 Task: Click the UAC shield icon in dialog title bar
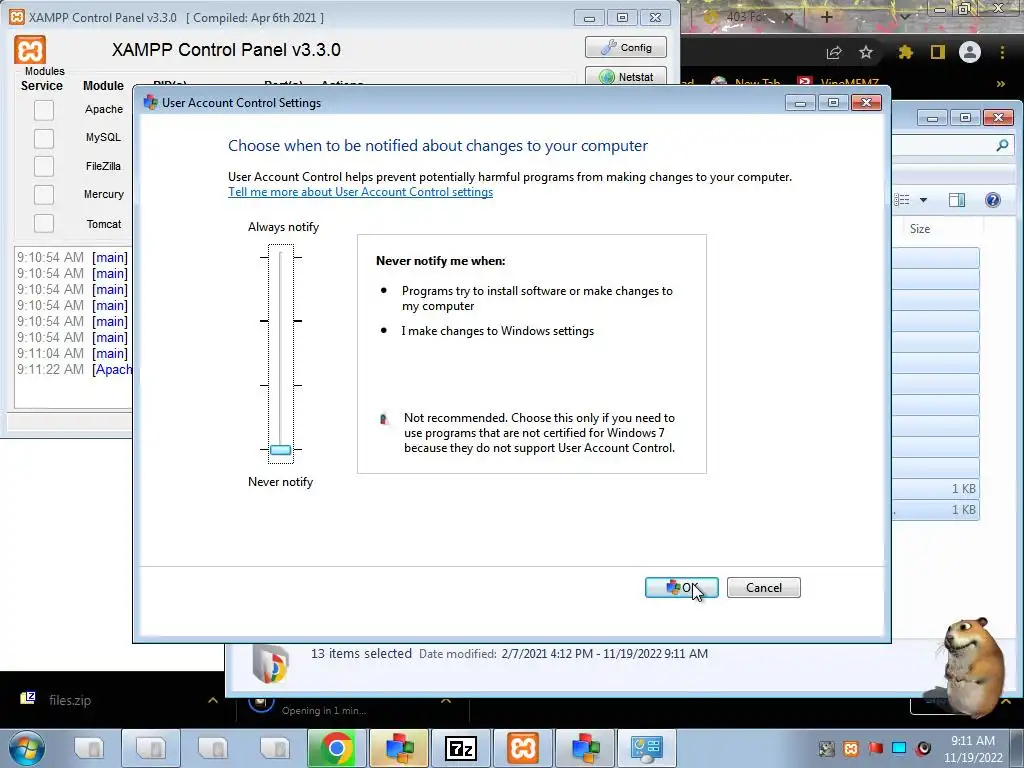(151, 103)
